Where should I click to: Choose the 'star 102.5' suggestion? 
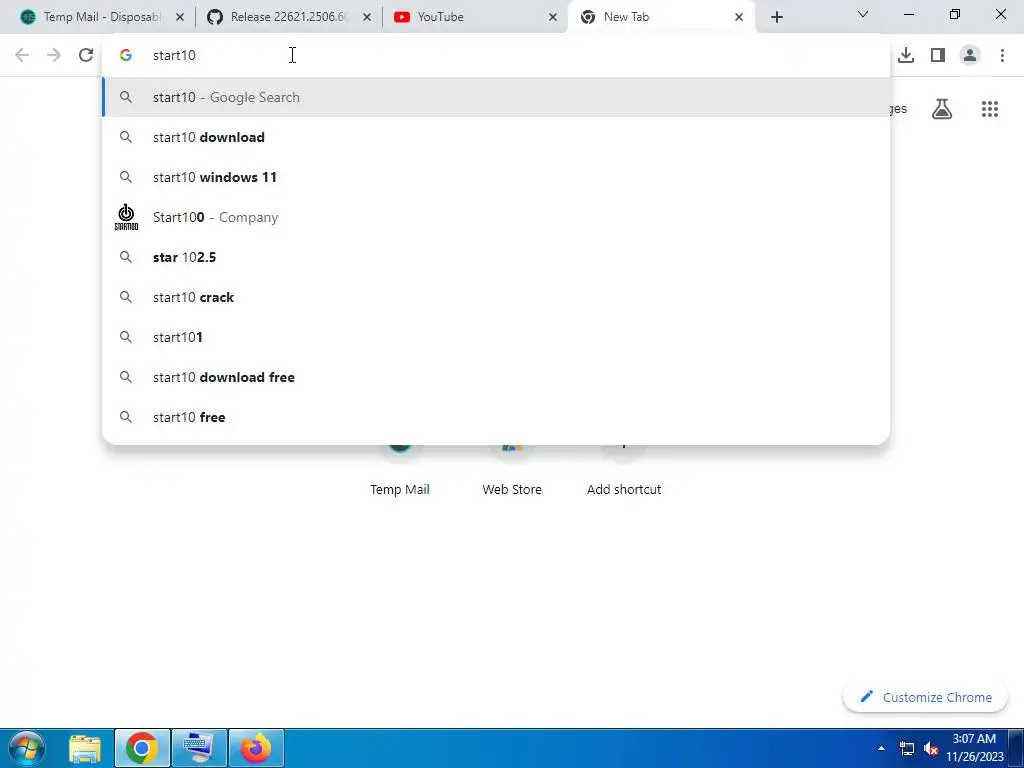[496, 257]
